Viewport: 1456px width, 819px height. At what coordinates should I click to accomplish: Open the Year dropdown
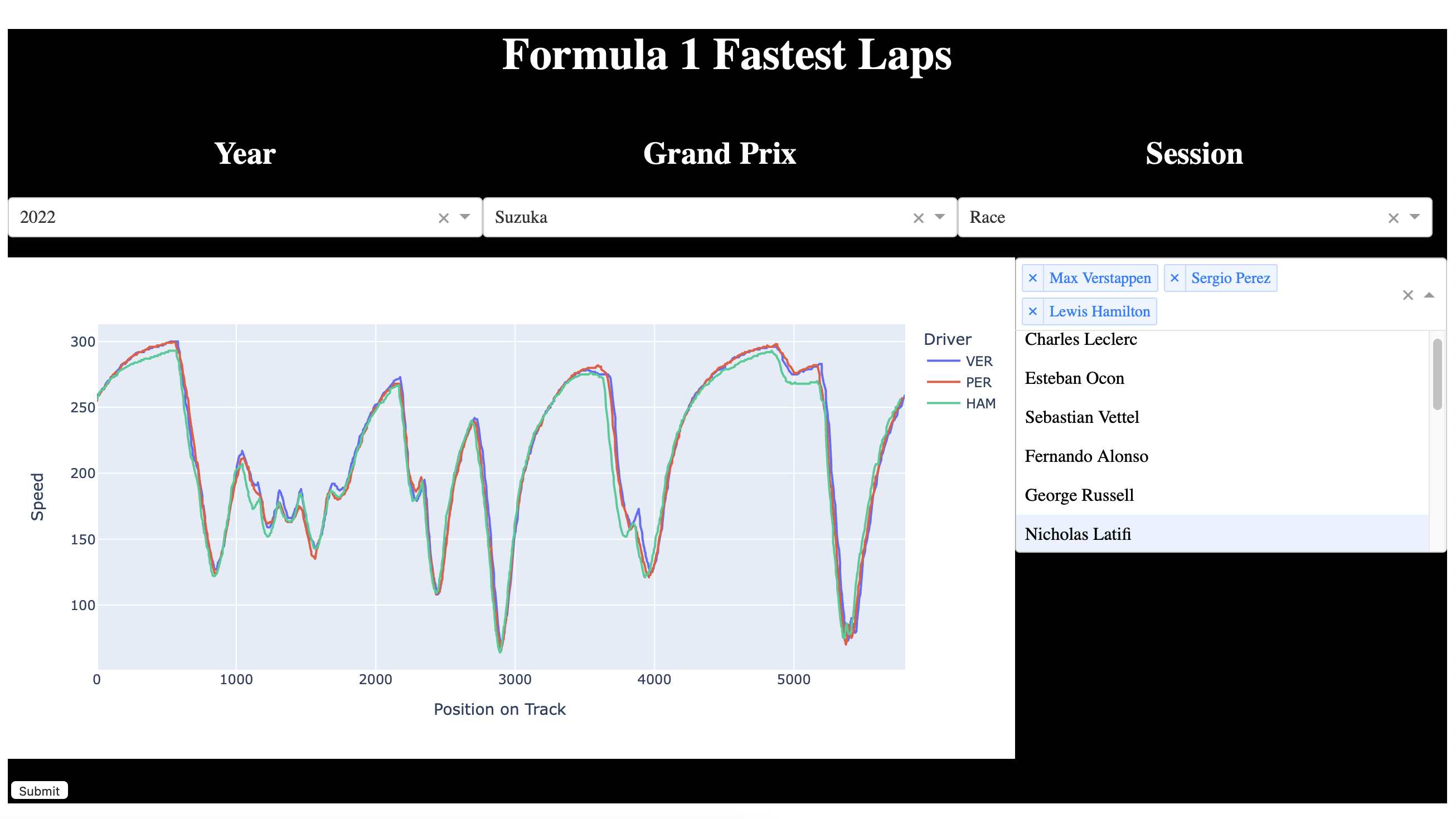pos(463,217)
